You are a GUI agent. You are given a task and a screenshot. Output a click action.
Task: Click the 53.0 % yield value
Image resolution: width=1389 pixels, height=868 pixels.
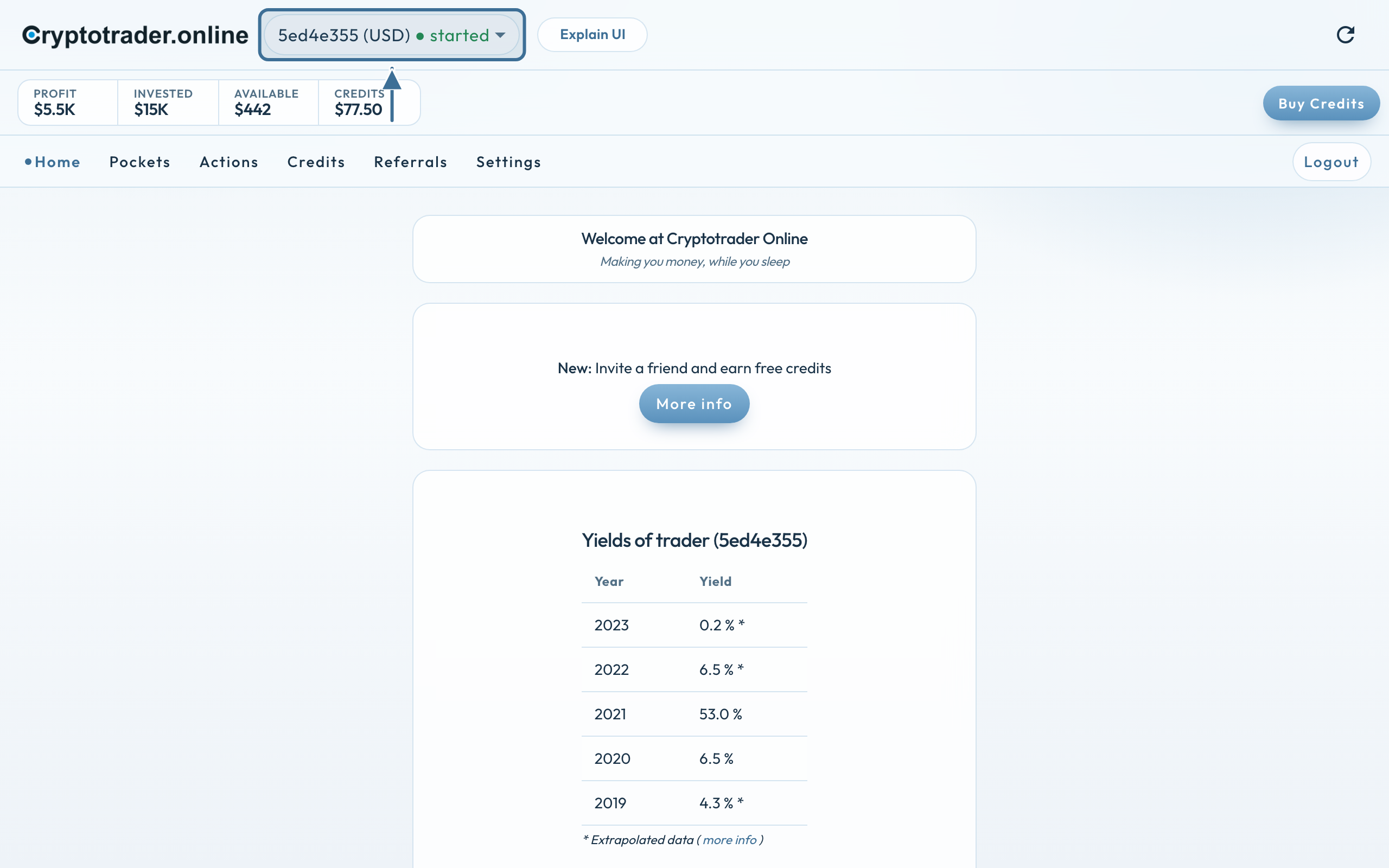click(721, 714)
